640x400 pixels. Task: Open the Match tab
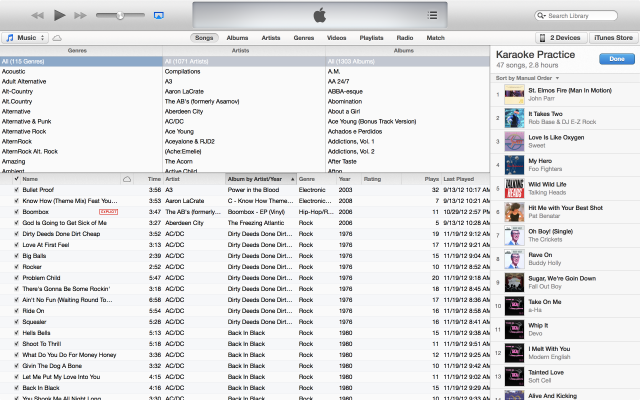[436, 38]
